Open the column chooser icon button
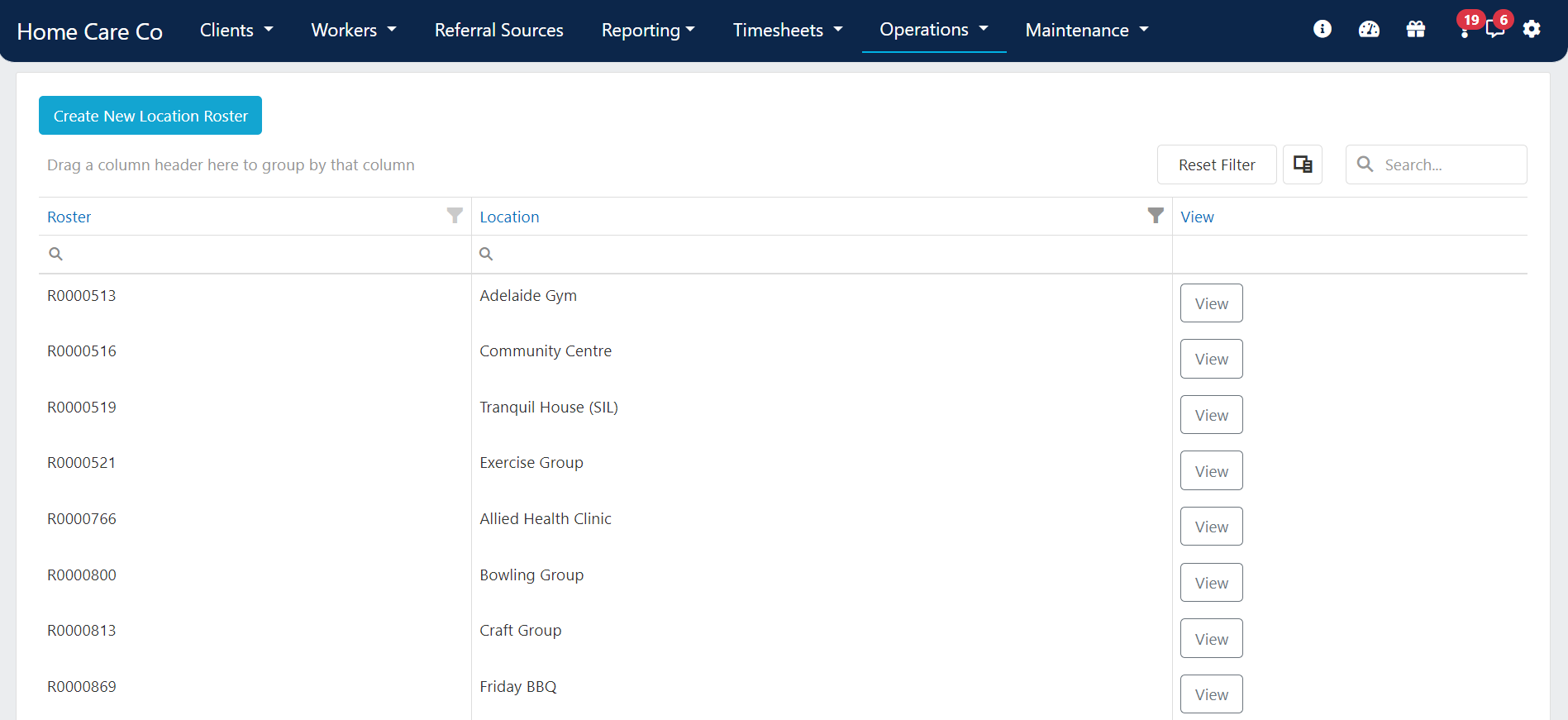1568x720 pixels. tap(1303, 165)
